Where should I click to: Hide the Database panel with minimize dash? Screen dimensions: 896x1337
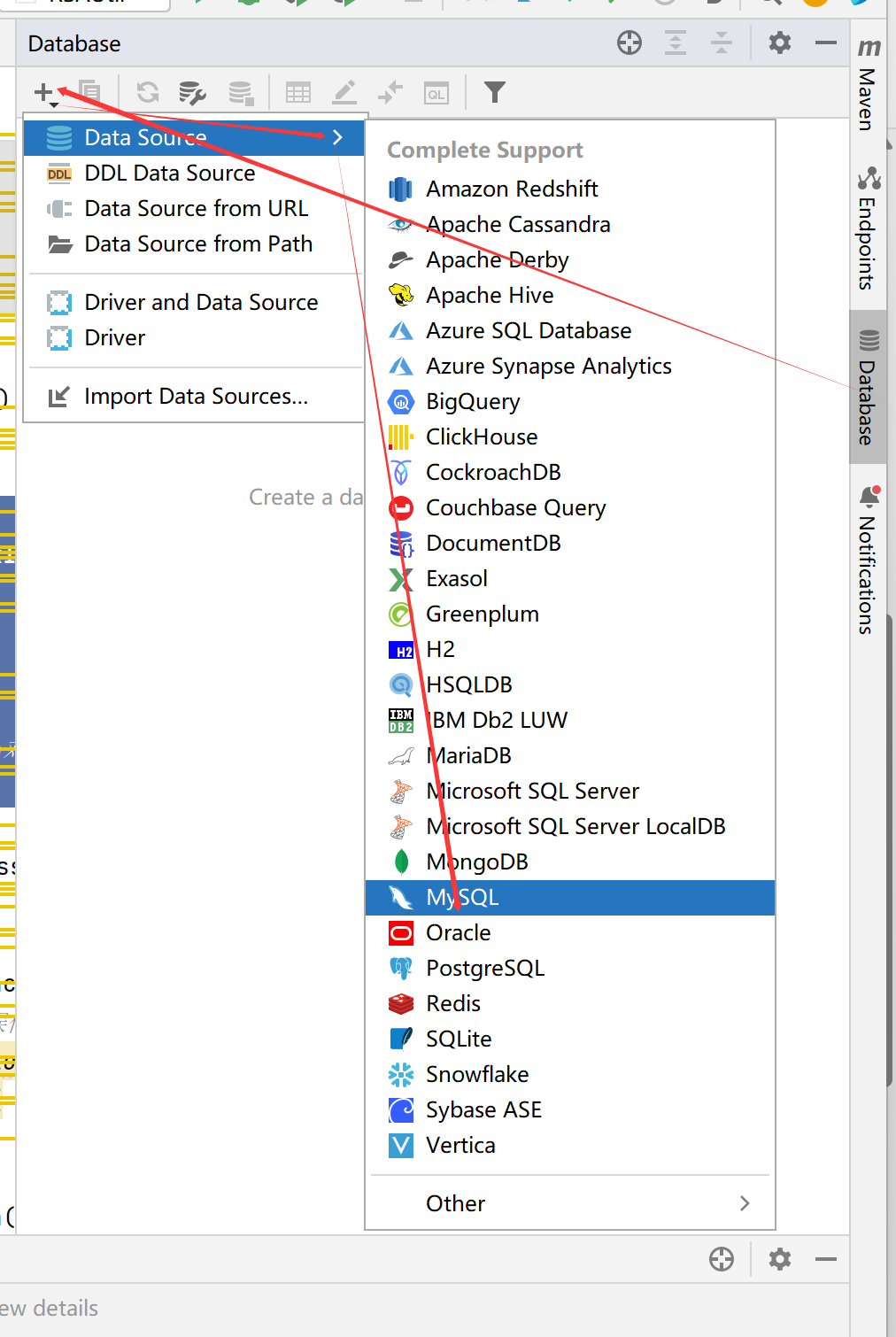tap(826, 43)
